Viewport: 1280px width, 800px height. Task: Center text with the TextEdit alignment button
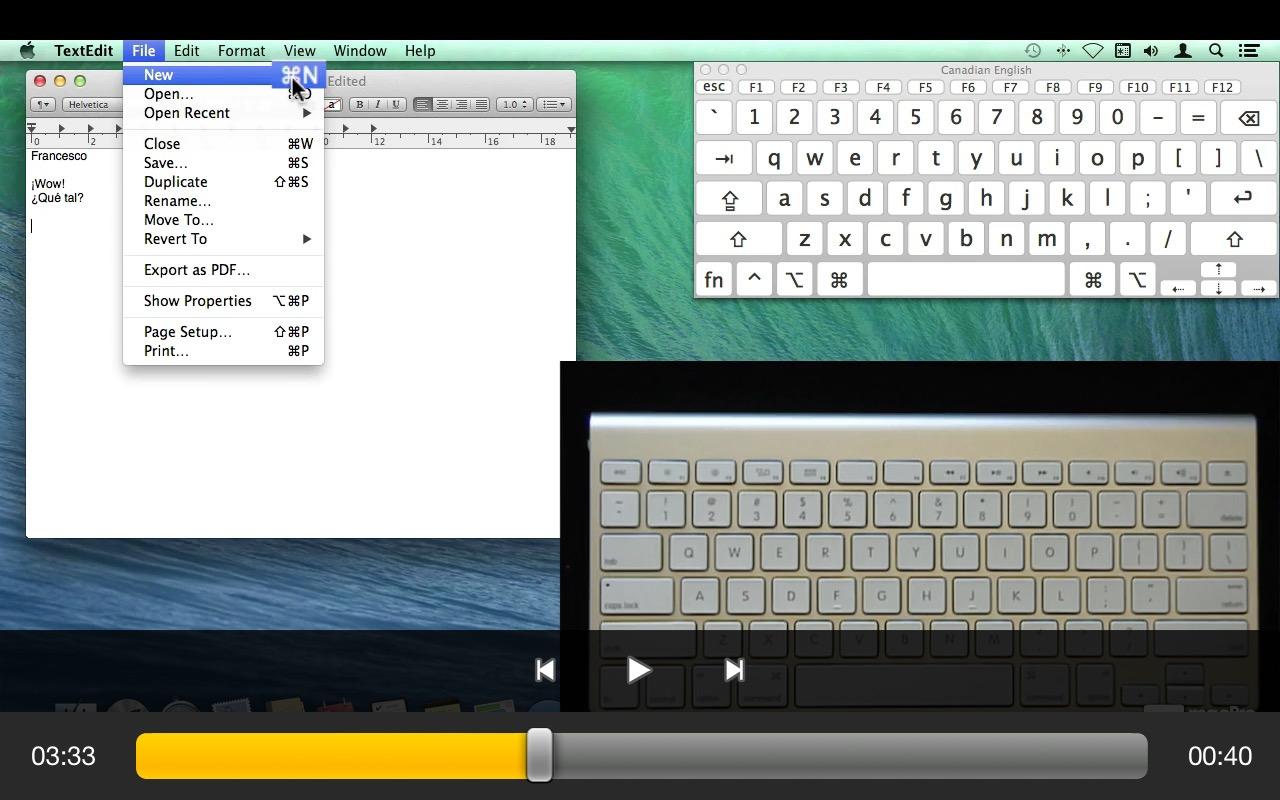point(442,104)
